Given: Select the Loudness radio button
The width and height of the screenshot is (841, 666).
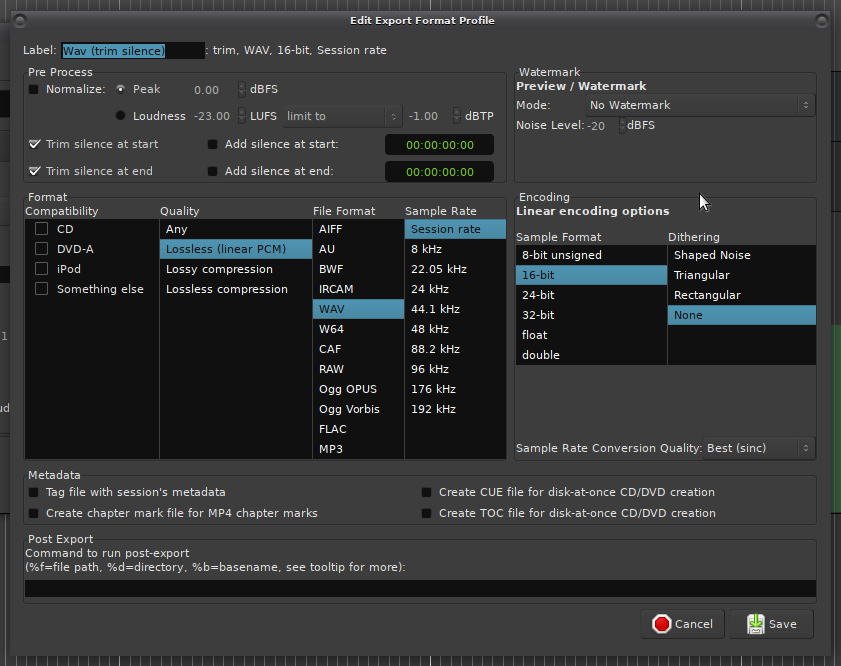Looking at the screenshot, I should click(121, 116).
